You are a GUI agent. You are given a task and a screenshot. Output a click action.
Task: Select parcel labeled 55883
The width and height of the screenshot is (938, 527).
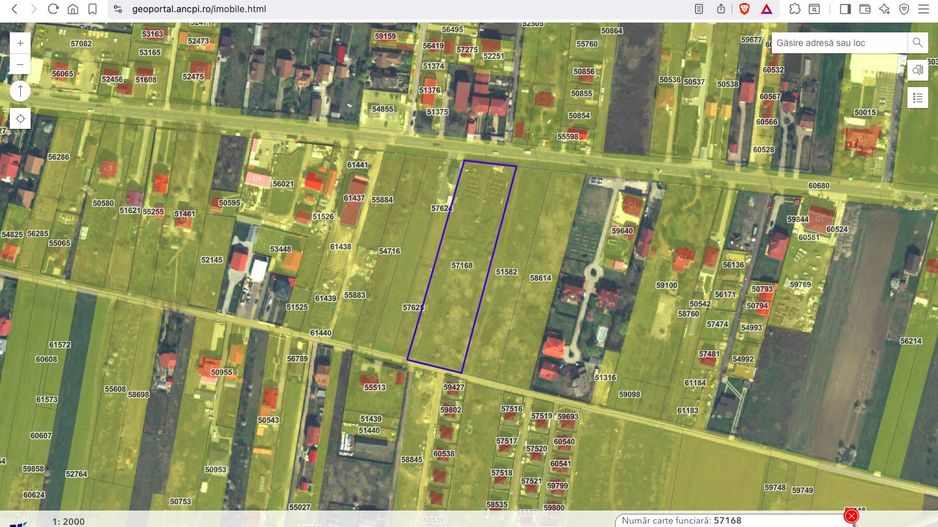click(x=355, y=295)
